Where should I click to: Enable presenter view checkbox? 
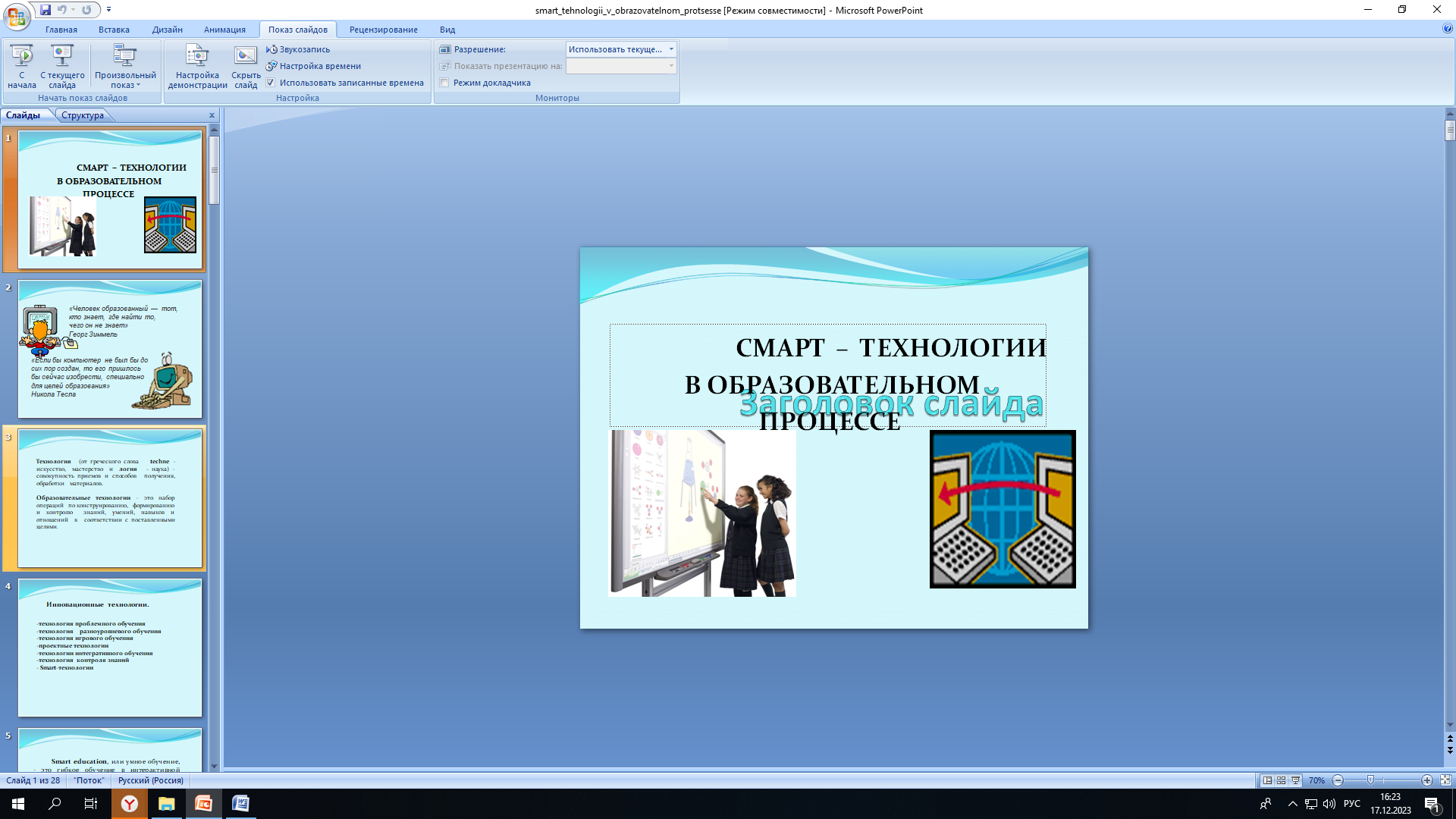pyautogui.click(x=444, y=83)
